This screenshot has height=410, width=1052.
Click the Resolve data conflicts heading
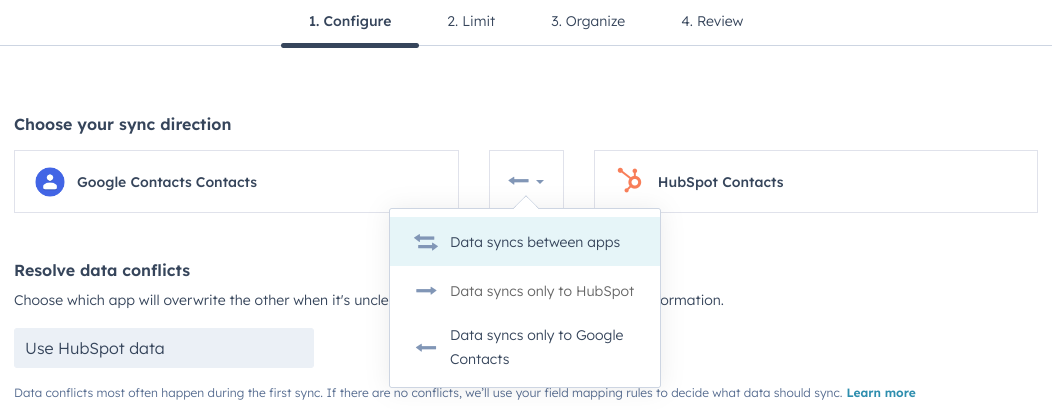click(x=102, y=270)
